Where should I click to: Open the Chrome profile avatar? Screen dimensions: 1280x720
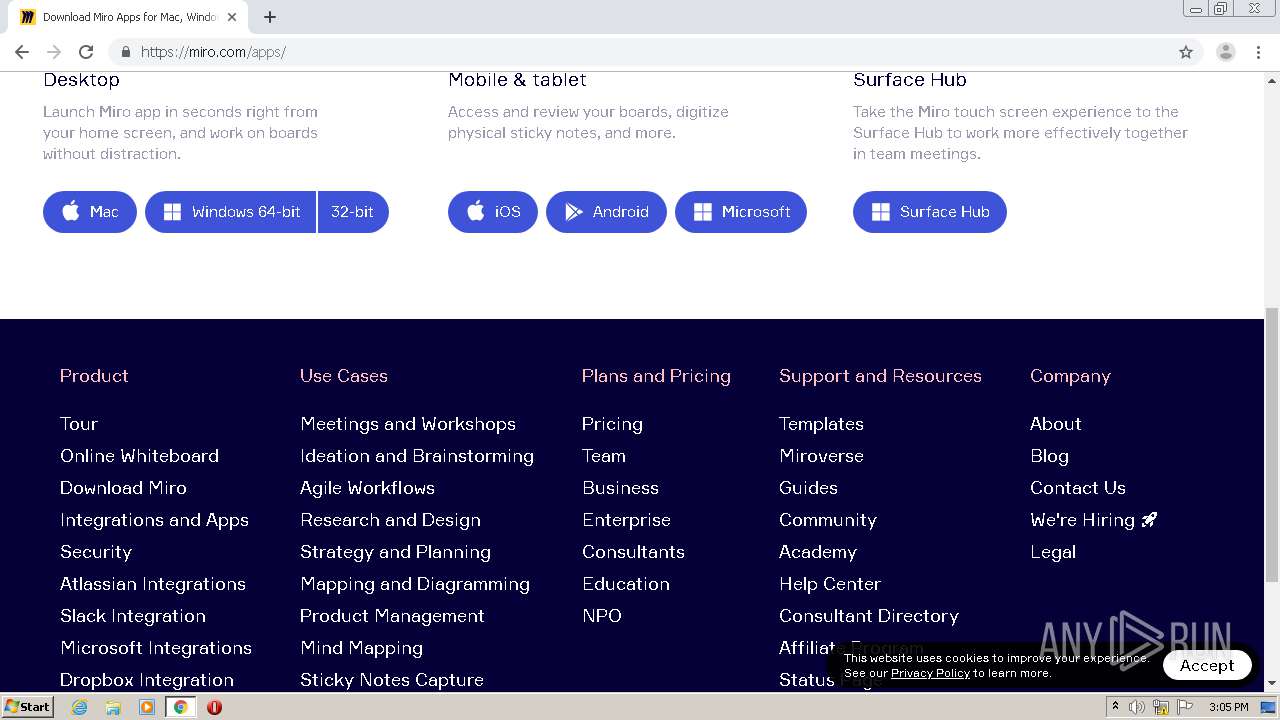point(1226,52)
